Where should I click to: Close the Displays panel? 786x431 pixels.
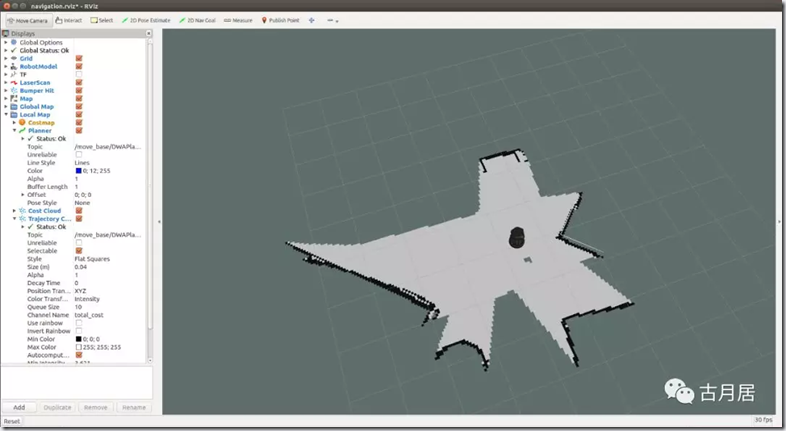click(x=149, y=34)
